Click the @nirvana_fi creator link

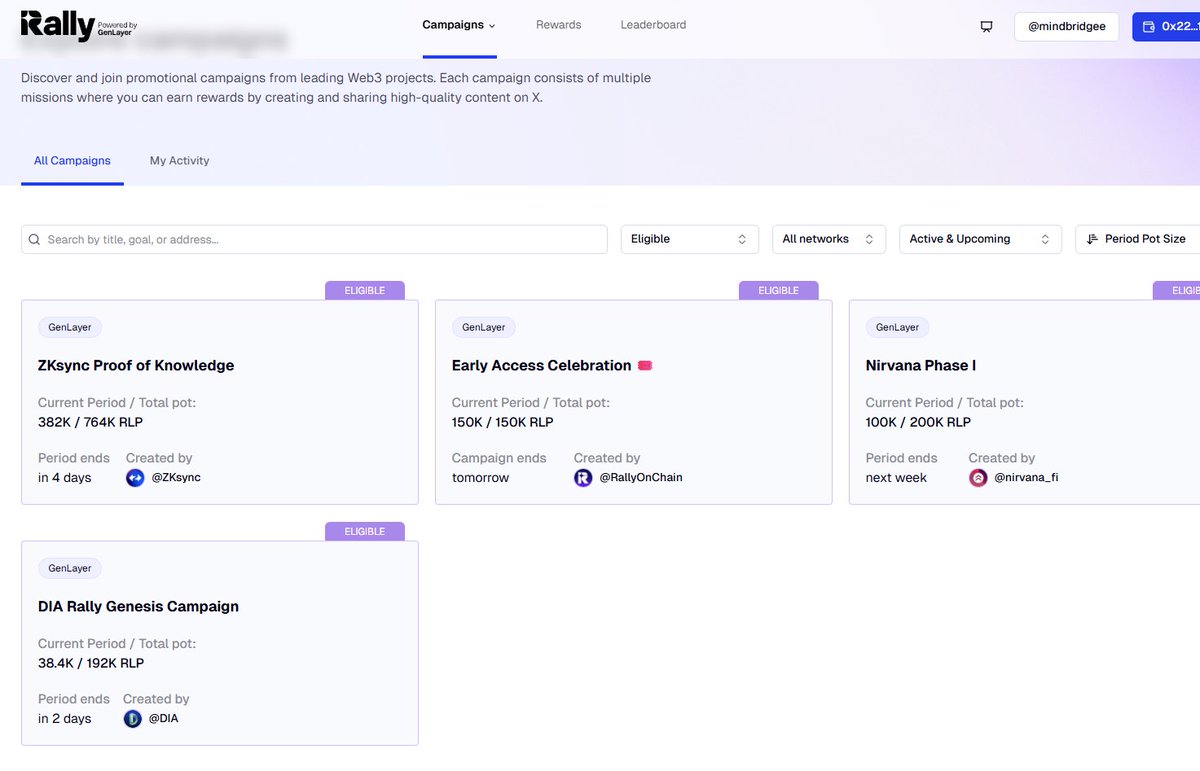(x=1026, y=478)
